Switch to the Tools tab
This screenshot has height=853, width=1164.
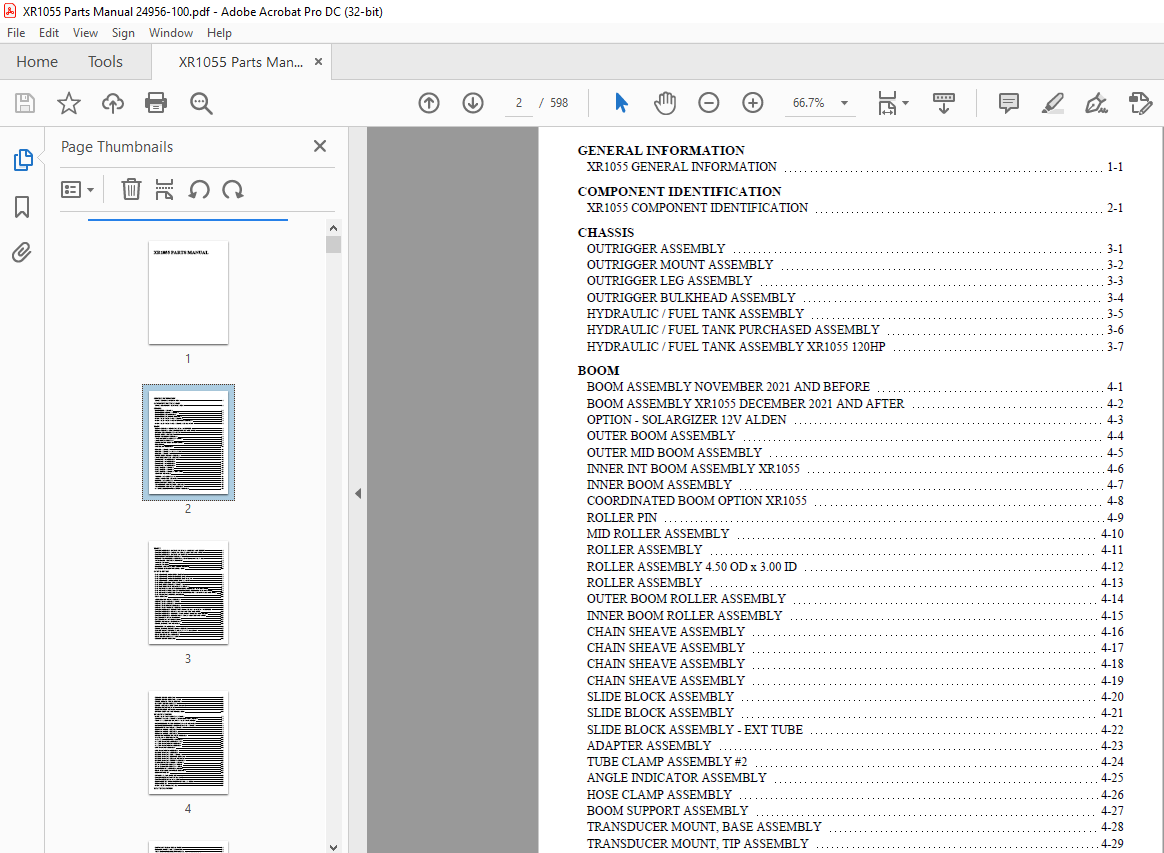[x=105, y=62]
